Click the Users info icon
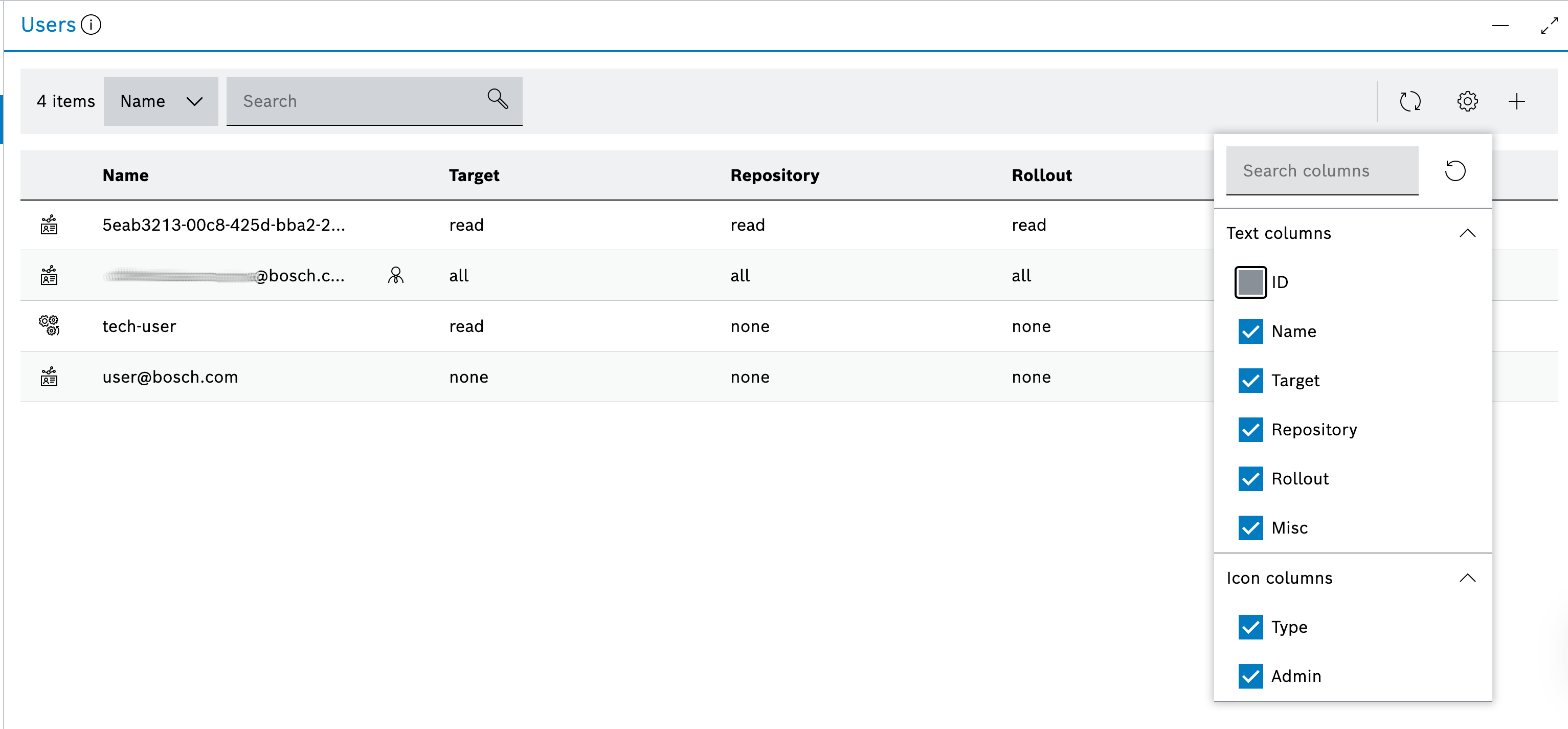 [91, 25]
